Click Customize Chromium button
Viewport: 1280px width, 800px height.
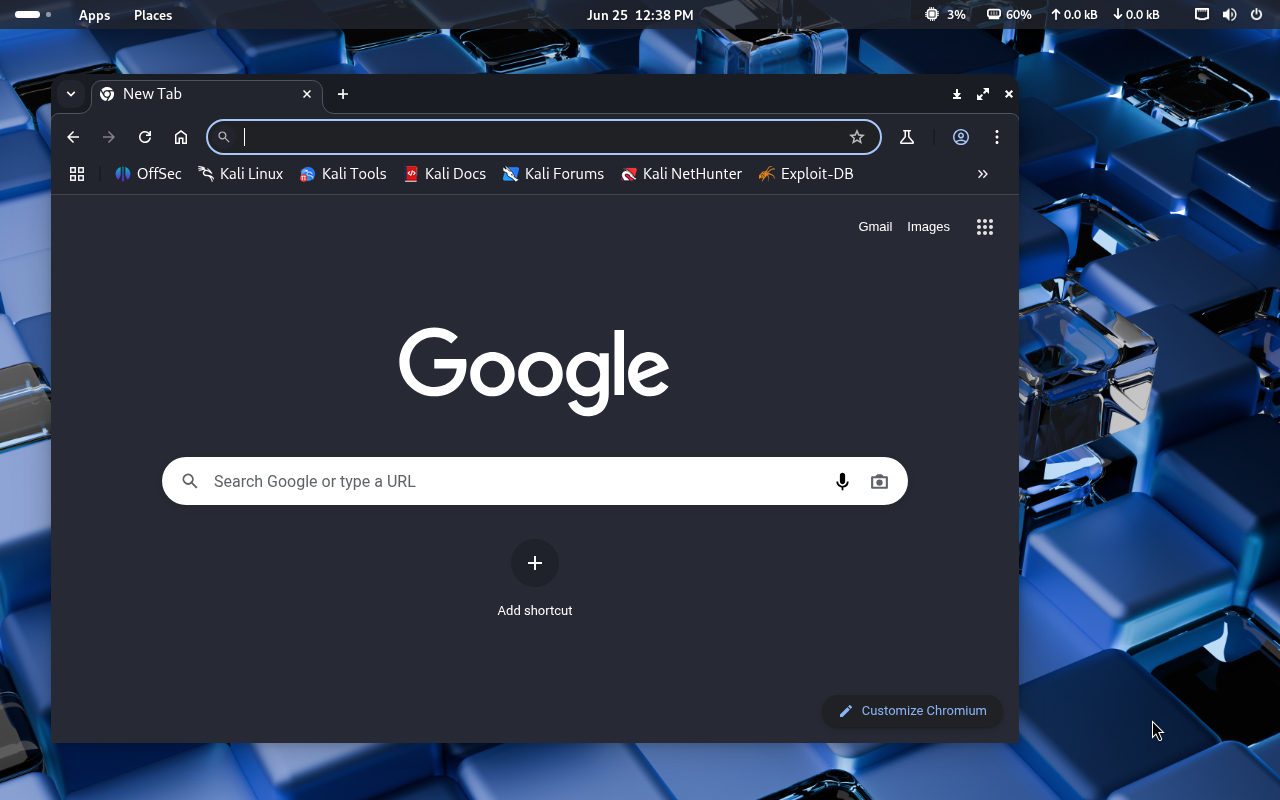912,711
